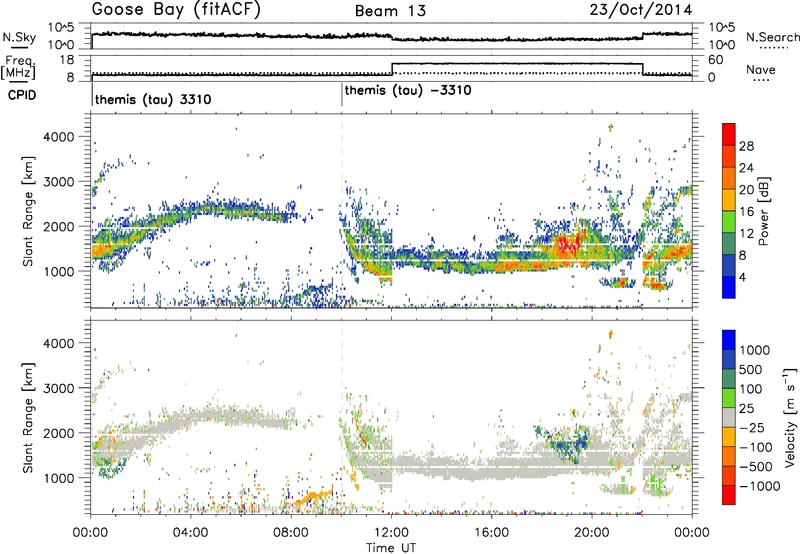Image resolution: width=800 pixels, height=554 pixels.
Task: Pick the red bottom segment of Velocity color bar
Action: pos(729,495)
